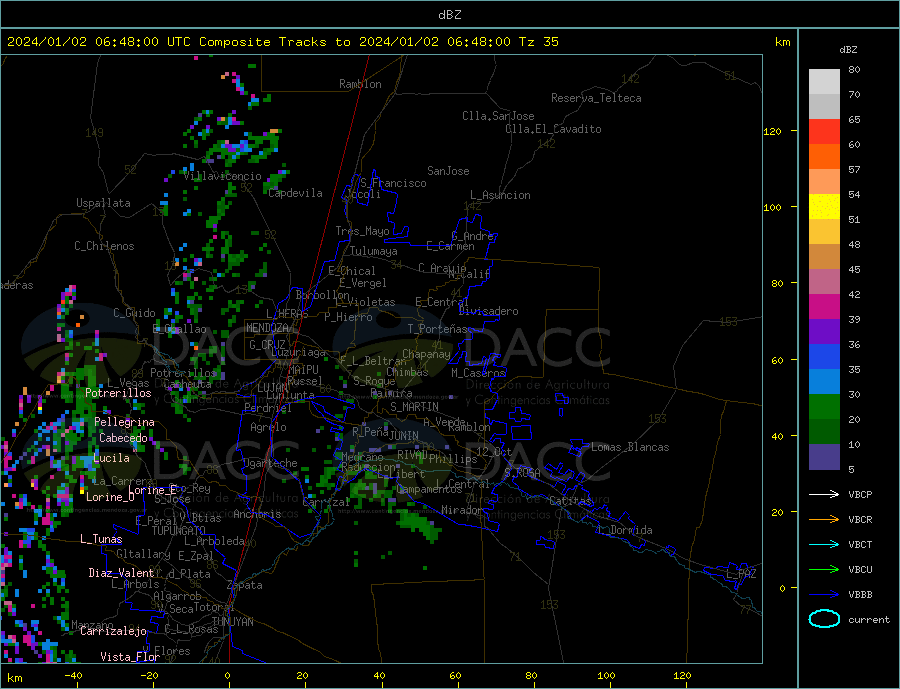The width and height of the screenshot is (900, 689).
Task: Pick the magenta 42 dBZ color swatch
Action: coord(824,307)
